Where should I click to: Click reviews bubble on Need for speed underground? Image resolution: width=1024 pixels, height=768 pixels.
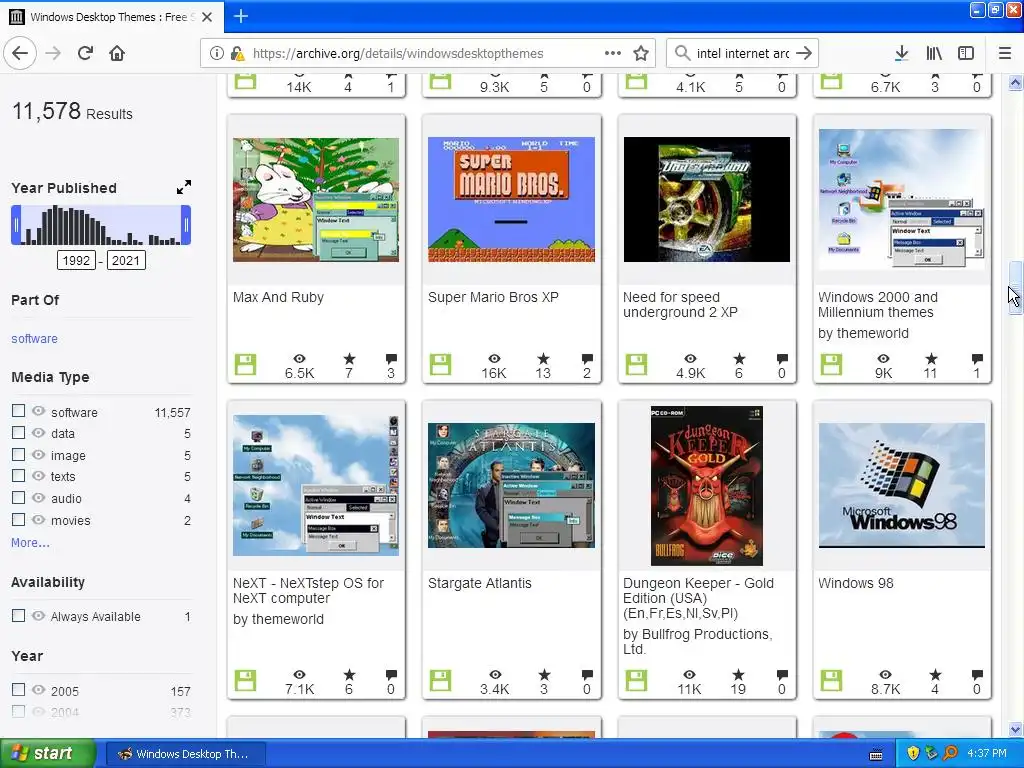tap(782, 359)
